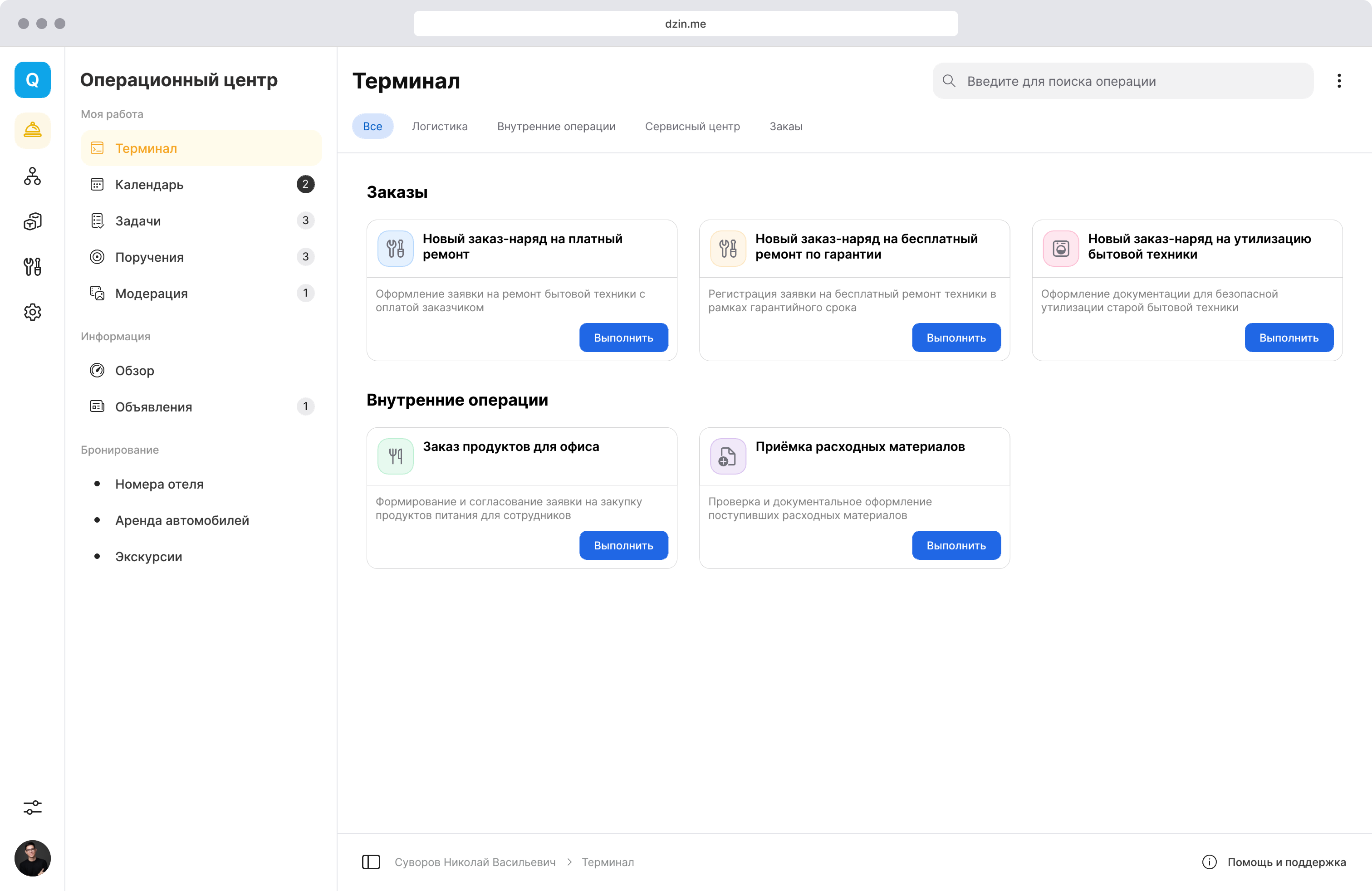Click the Q logo at the top left
1372x891 pixels.
coord(32,79)
